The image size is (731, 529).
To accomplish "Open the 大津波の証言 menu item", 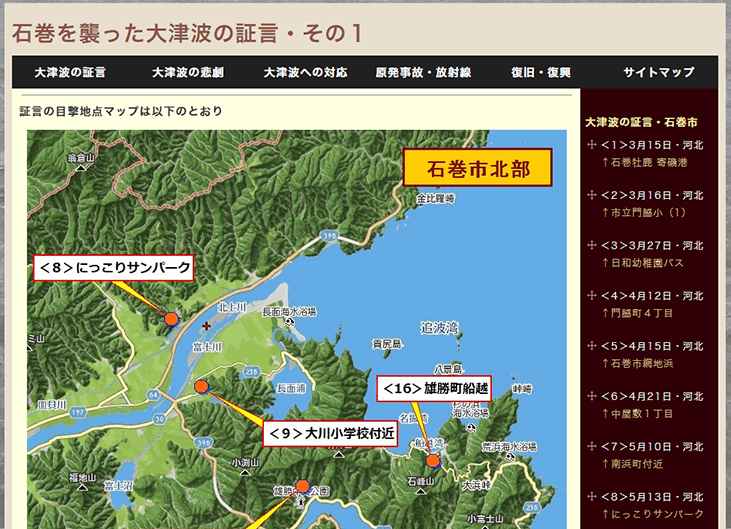I will pyautogui.click(x=70, y=72).
